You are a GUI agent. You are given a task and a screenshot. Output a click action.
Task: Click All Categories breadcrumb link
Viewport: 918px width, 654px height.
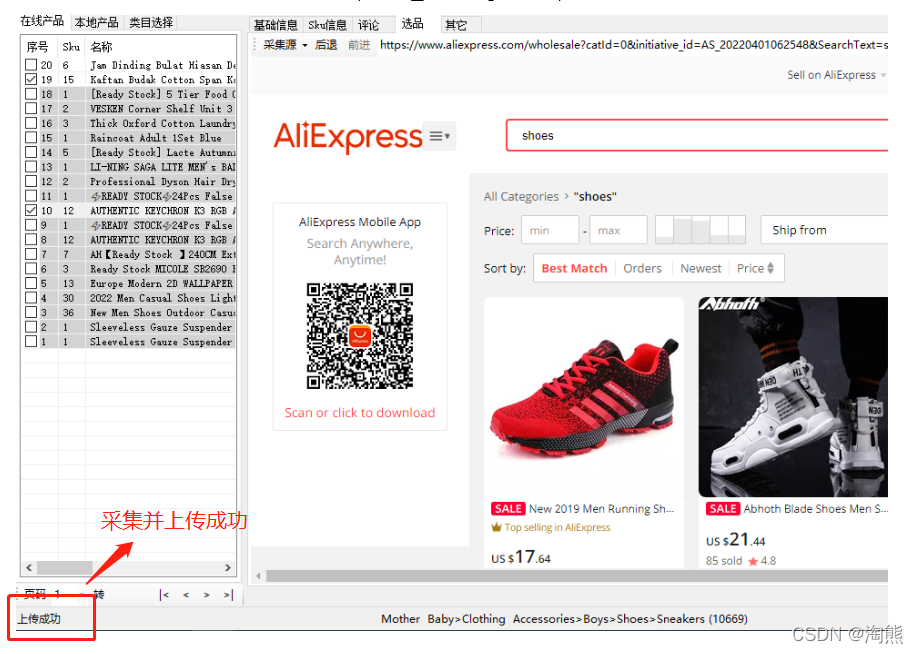[521, 197]
